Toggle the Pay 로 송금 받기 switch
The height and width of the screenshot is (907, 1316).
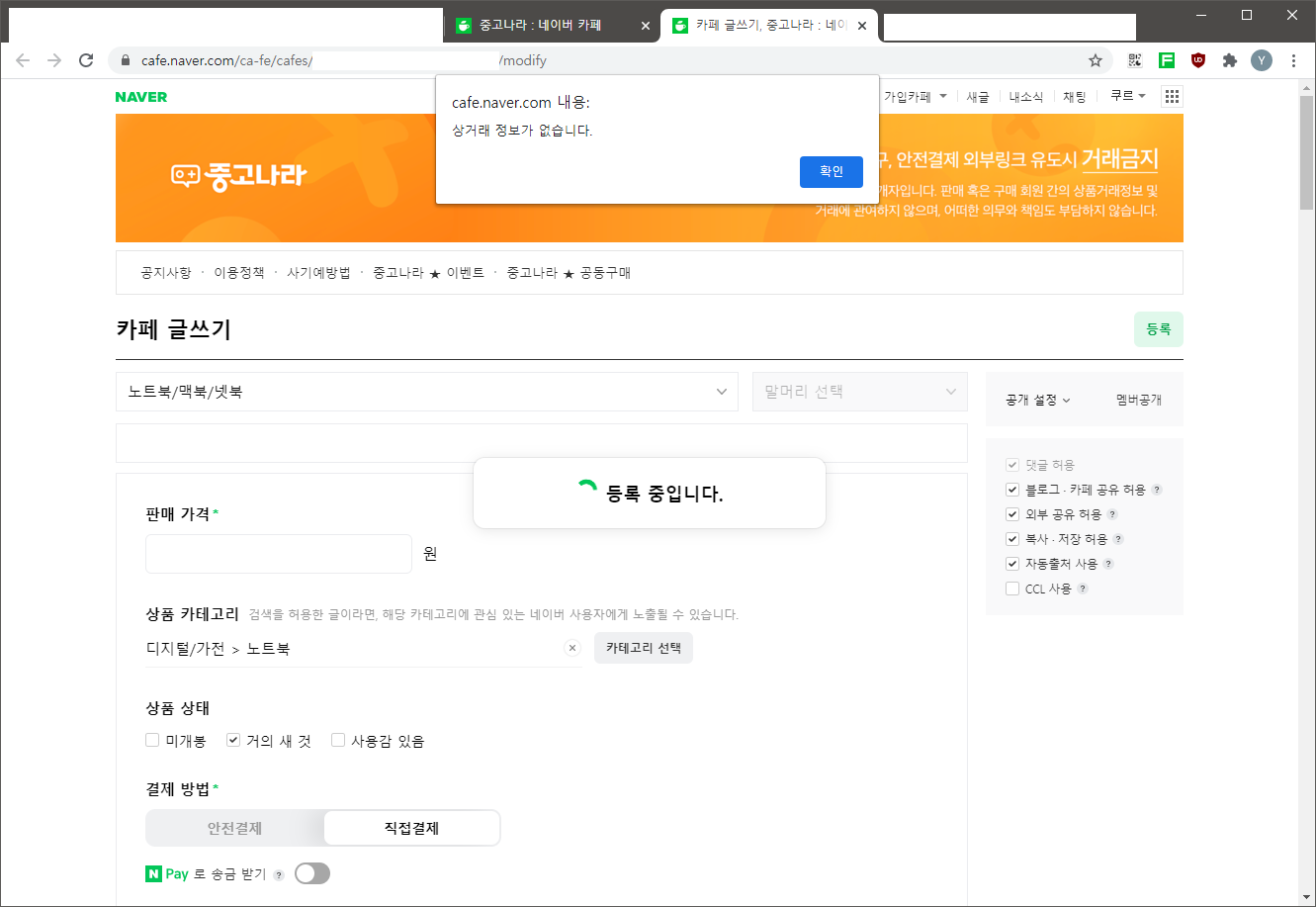tap(312, 873)
